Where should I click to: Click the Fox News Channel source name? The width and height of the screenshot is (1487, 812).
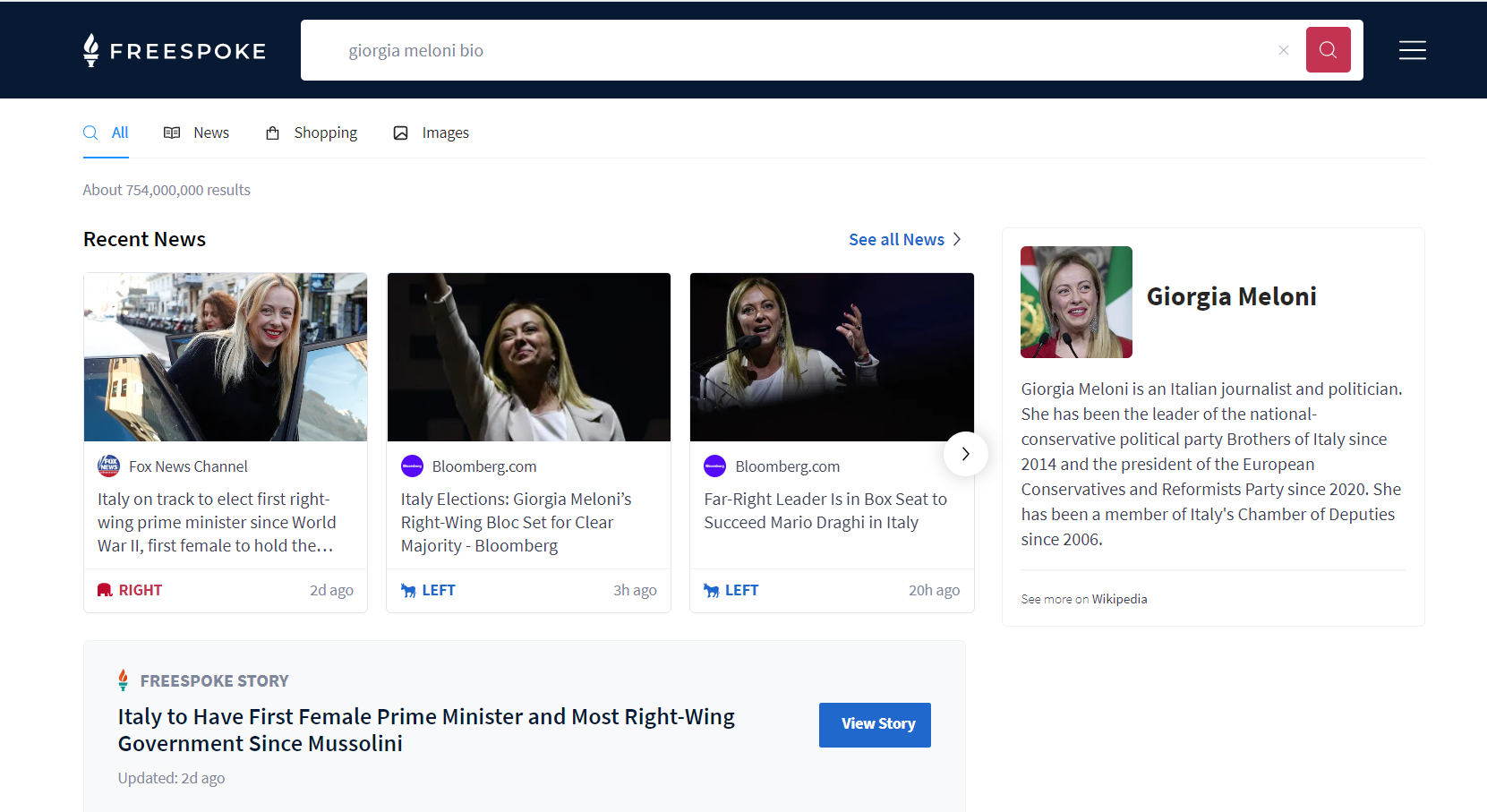(188, 466)
